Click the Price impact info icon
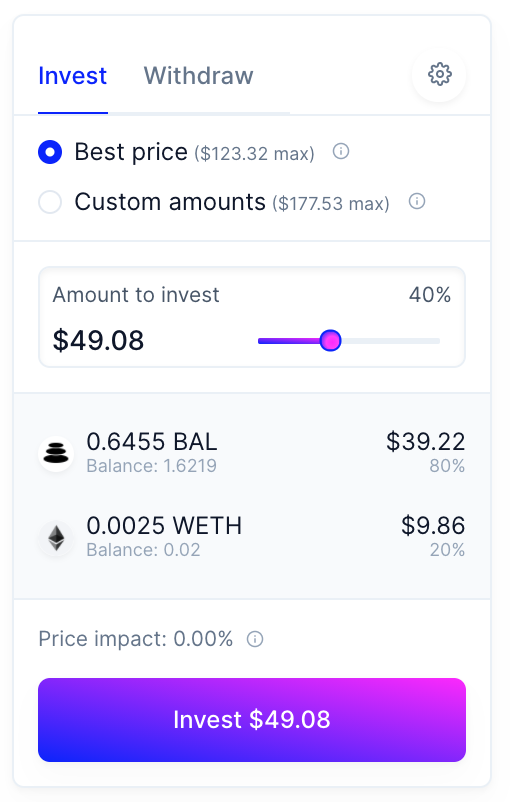 tap(255, 639)
